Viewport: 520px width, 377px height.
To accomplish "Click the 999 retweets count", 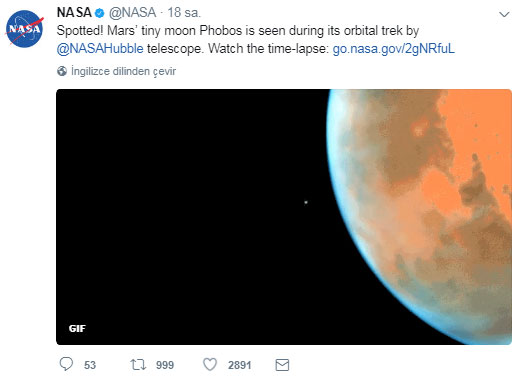I will tap(165, 365).
